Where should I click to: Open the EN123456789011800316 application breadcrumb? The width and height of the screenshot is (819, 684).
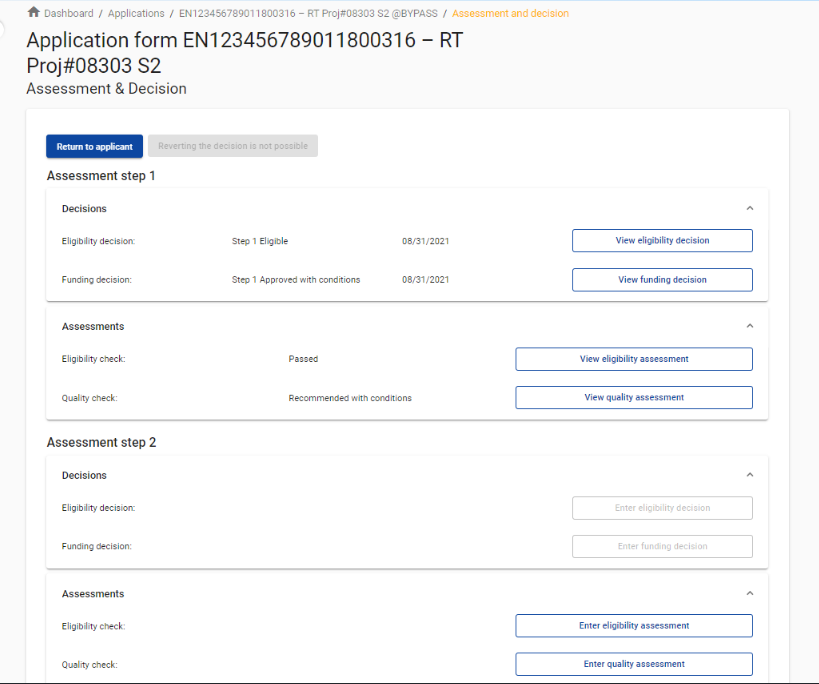[308, 14]
